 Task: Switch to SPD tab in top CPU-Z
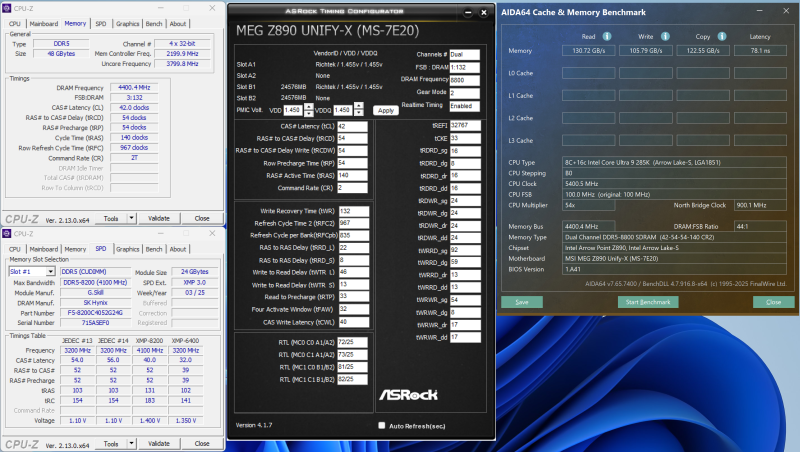(x=101, y=24)
